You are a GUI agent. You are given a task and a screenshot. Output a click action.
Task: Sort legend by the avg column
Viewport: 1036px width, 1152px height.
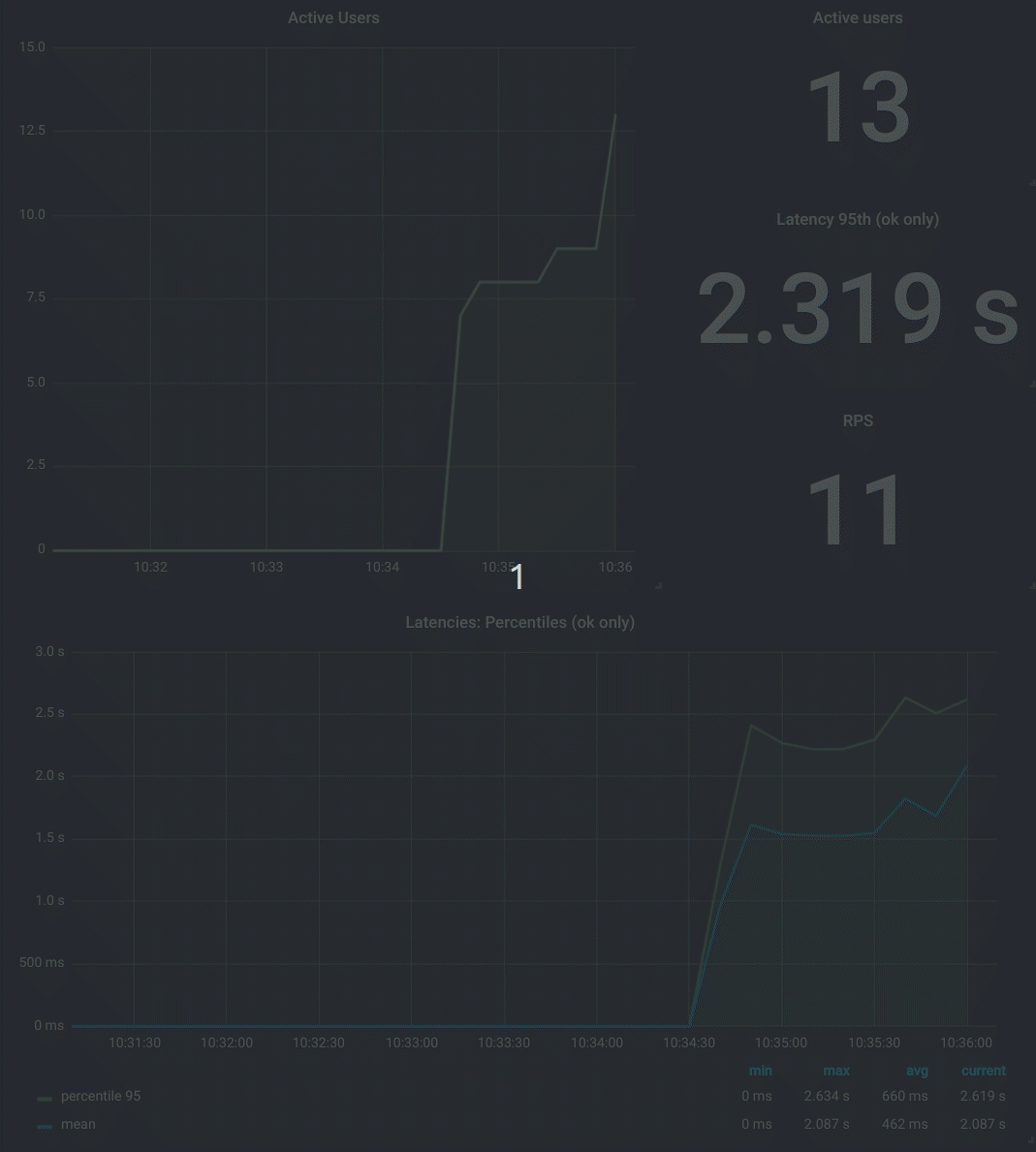pyautogui.click(x=917, y=1071)
